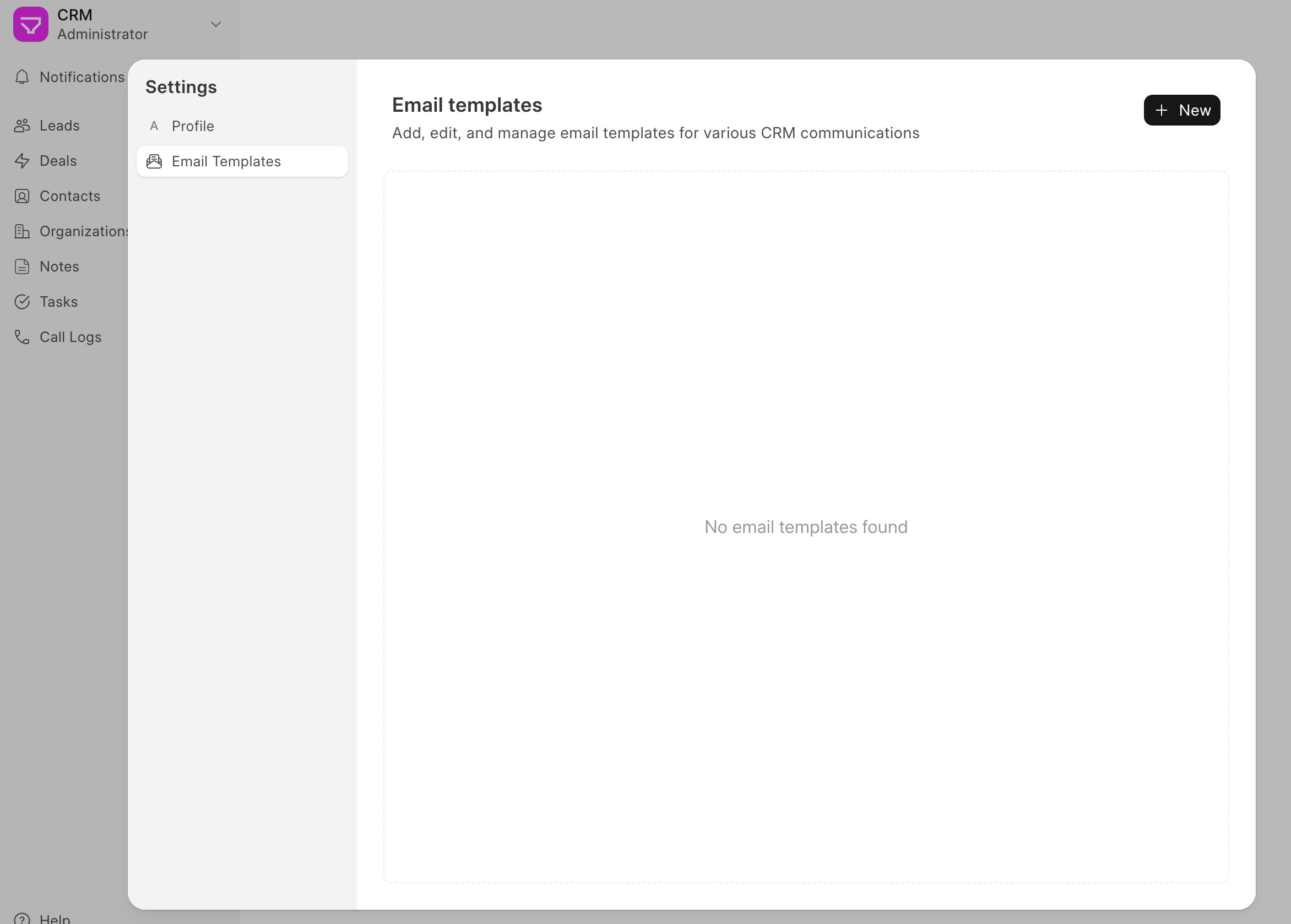Expand the CRM Administrator dropdown chevron
1291x924 pixels.
click(x=216, y=24)
